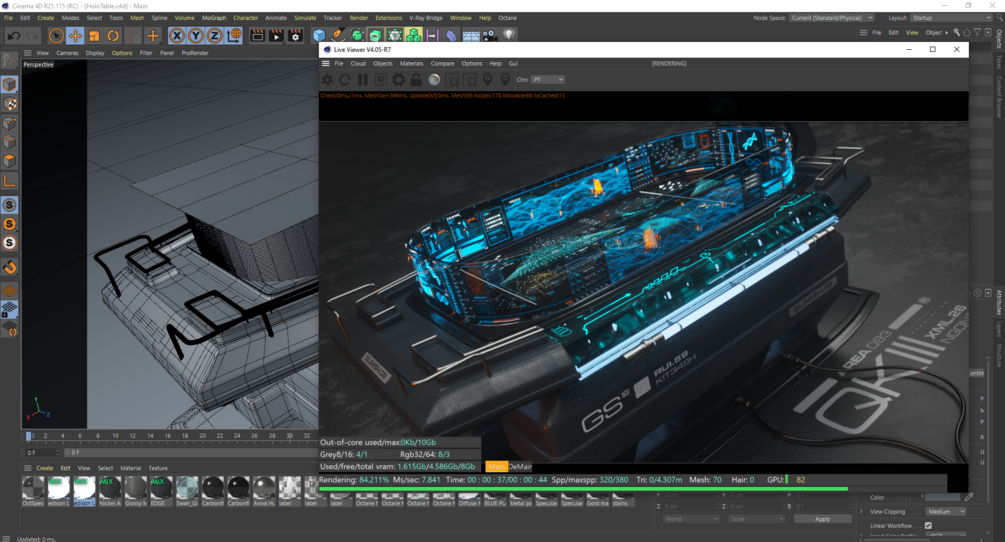
Task: Click the Undo arrow icon
Action: pyautogui.click(x=13, y=36)
